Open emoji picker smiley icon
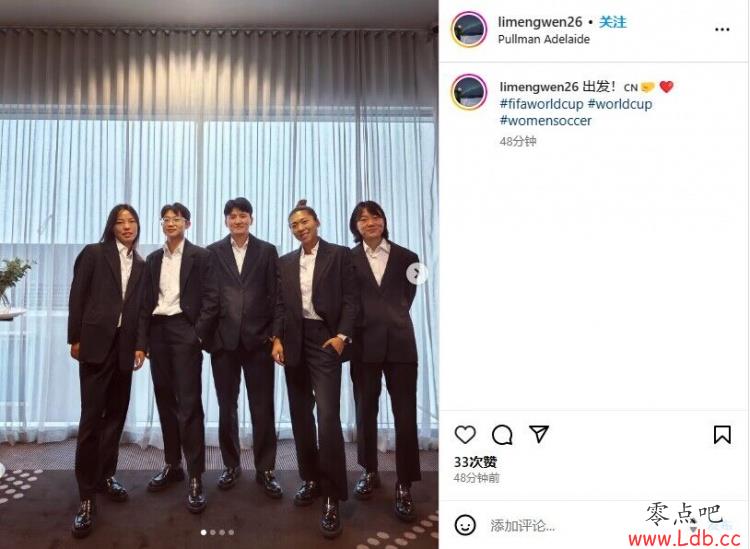Image resolution: width=750 pixels, height=549 pixels. tap(465, 525)
